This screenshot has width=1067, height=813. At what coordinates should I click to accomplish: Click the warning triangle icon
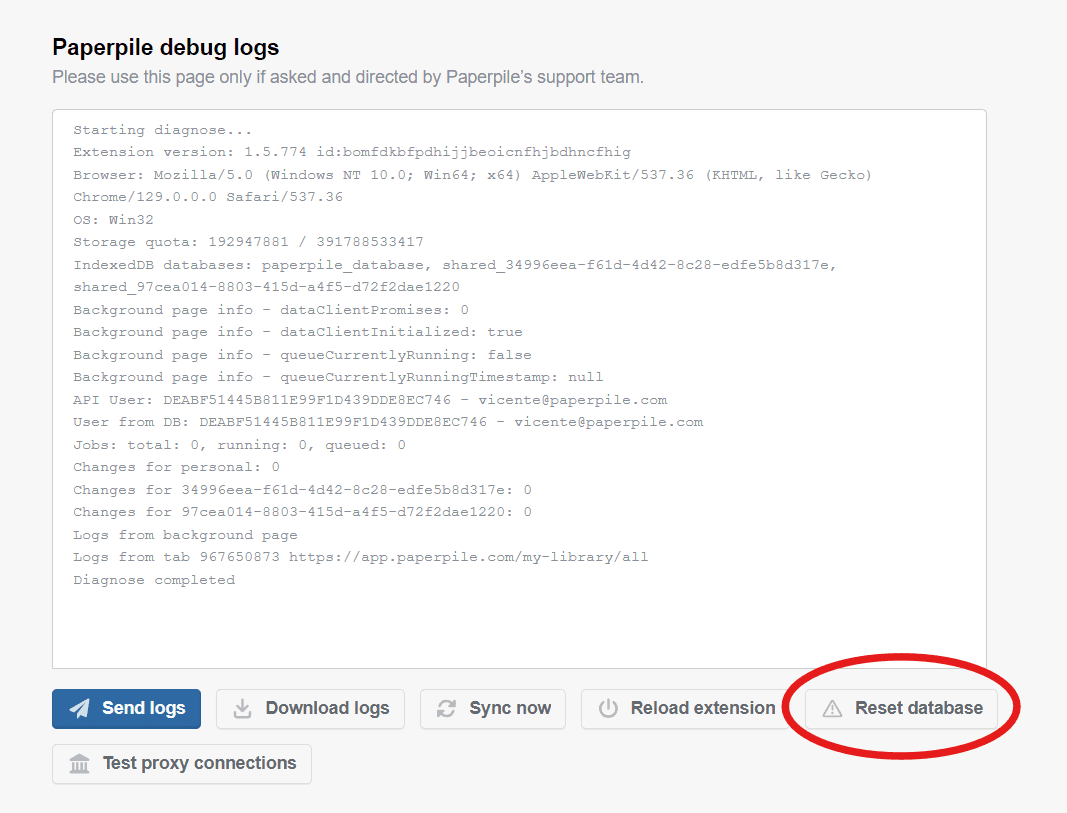(832, 709)
